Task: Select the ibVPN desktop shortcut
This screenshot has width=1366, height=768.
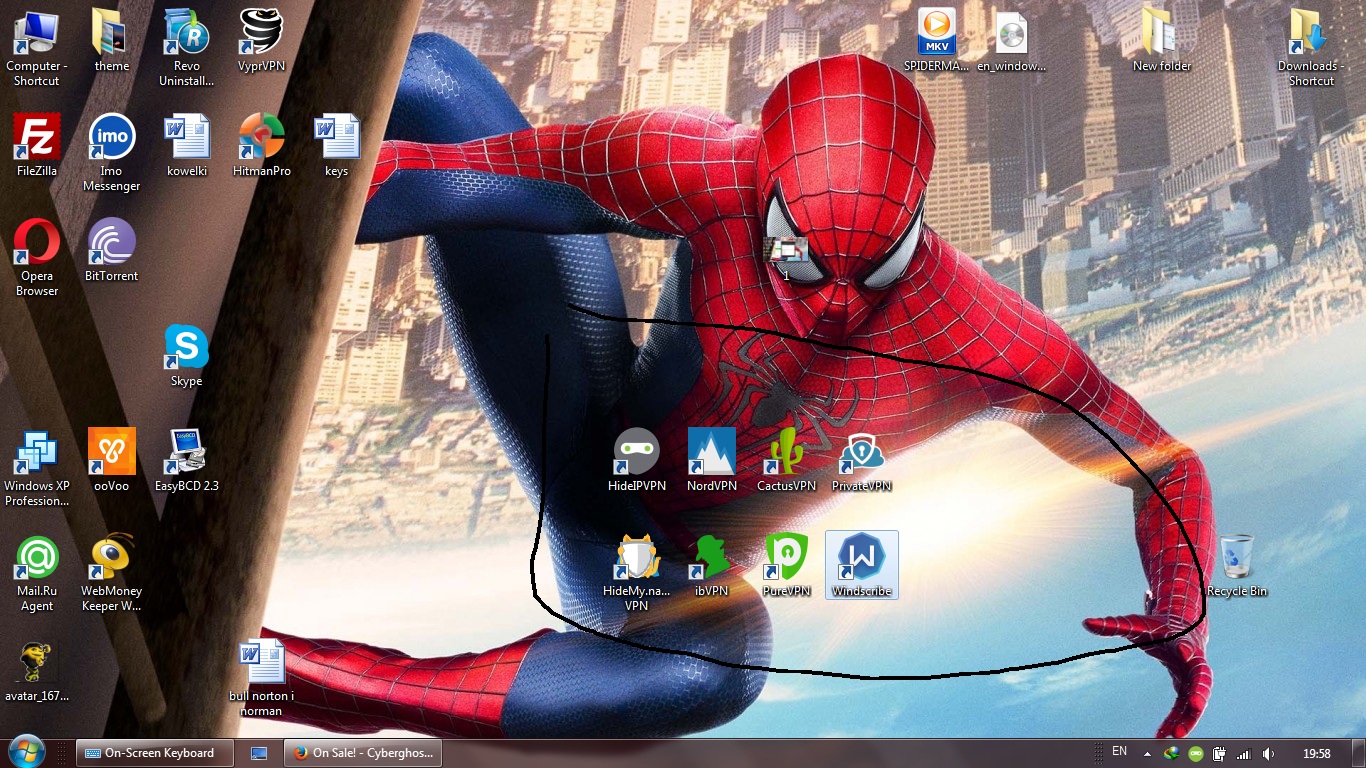Action: pos(712,565)
